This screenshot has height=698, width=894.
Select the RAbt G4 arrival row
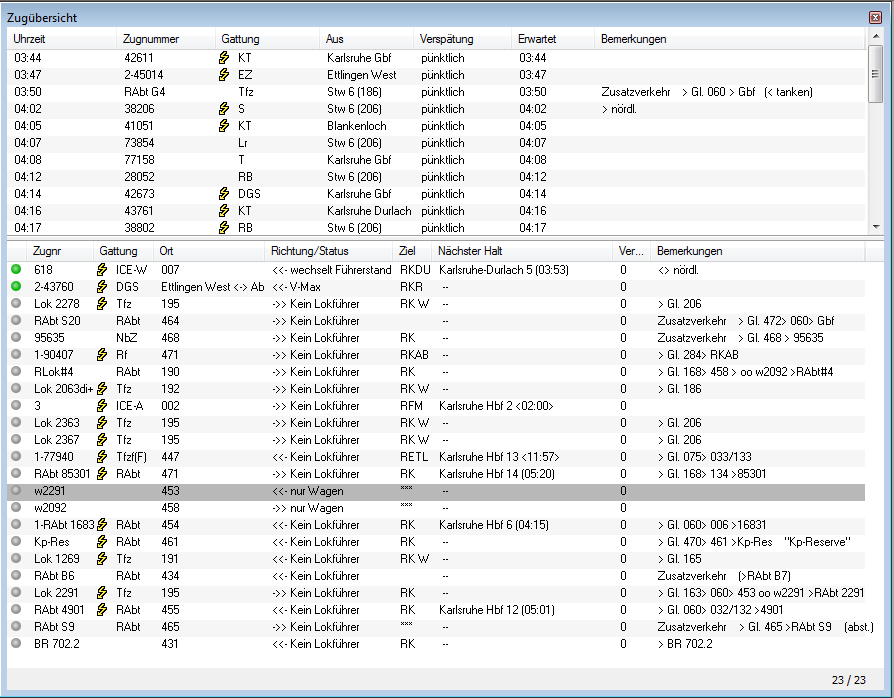(436, 92)
